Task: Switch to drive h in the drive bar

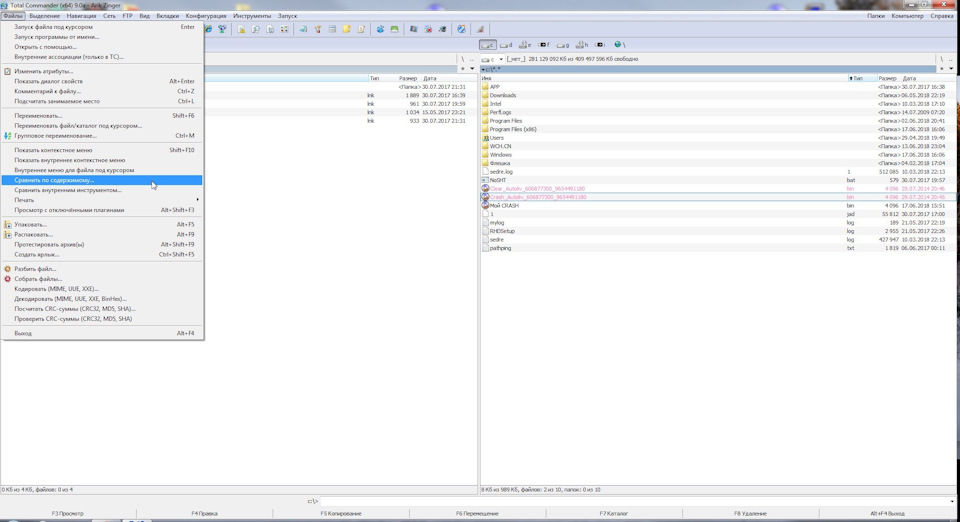Action: tap(582, 45)
